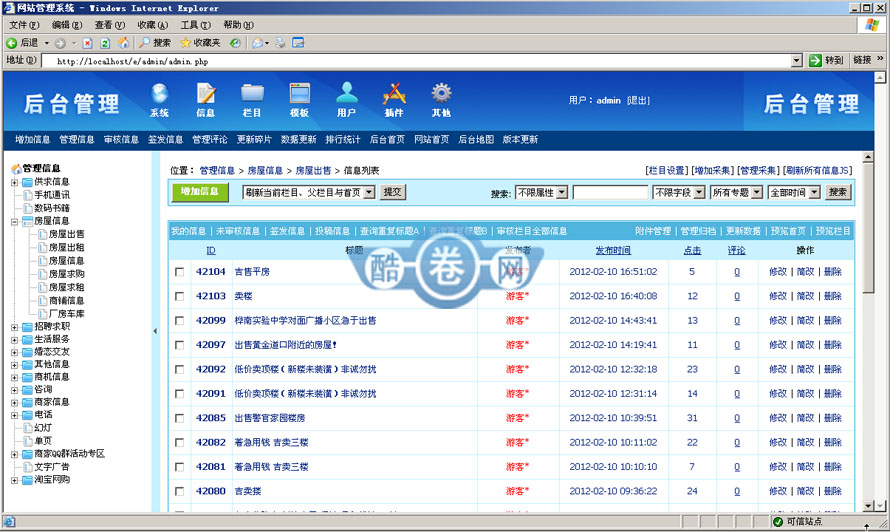Check the box for row 42080
This screenshot has height=532, width=890.
[179, 492]
